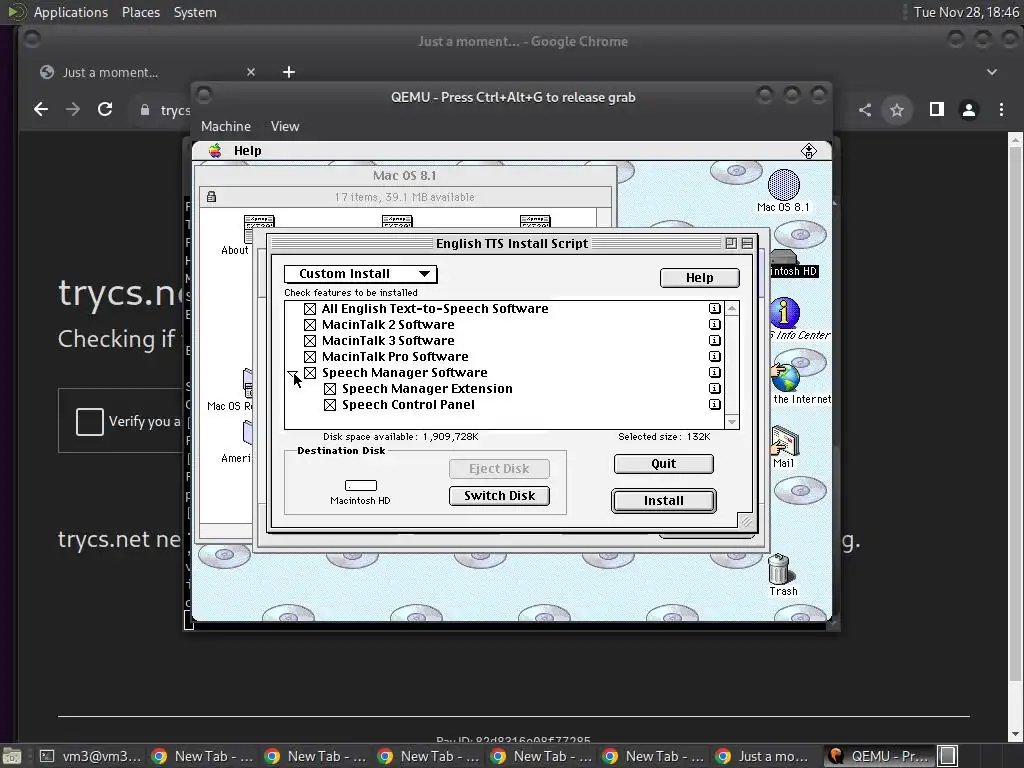The width and height of the screenshot is (1024, 768).
Task: Click the zoom box of the install window
Action: coord(731,244)
